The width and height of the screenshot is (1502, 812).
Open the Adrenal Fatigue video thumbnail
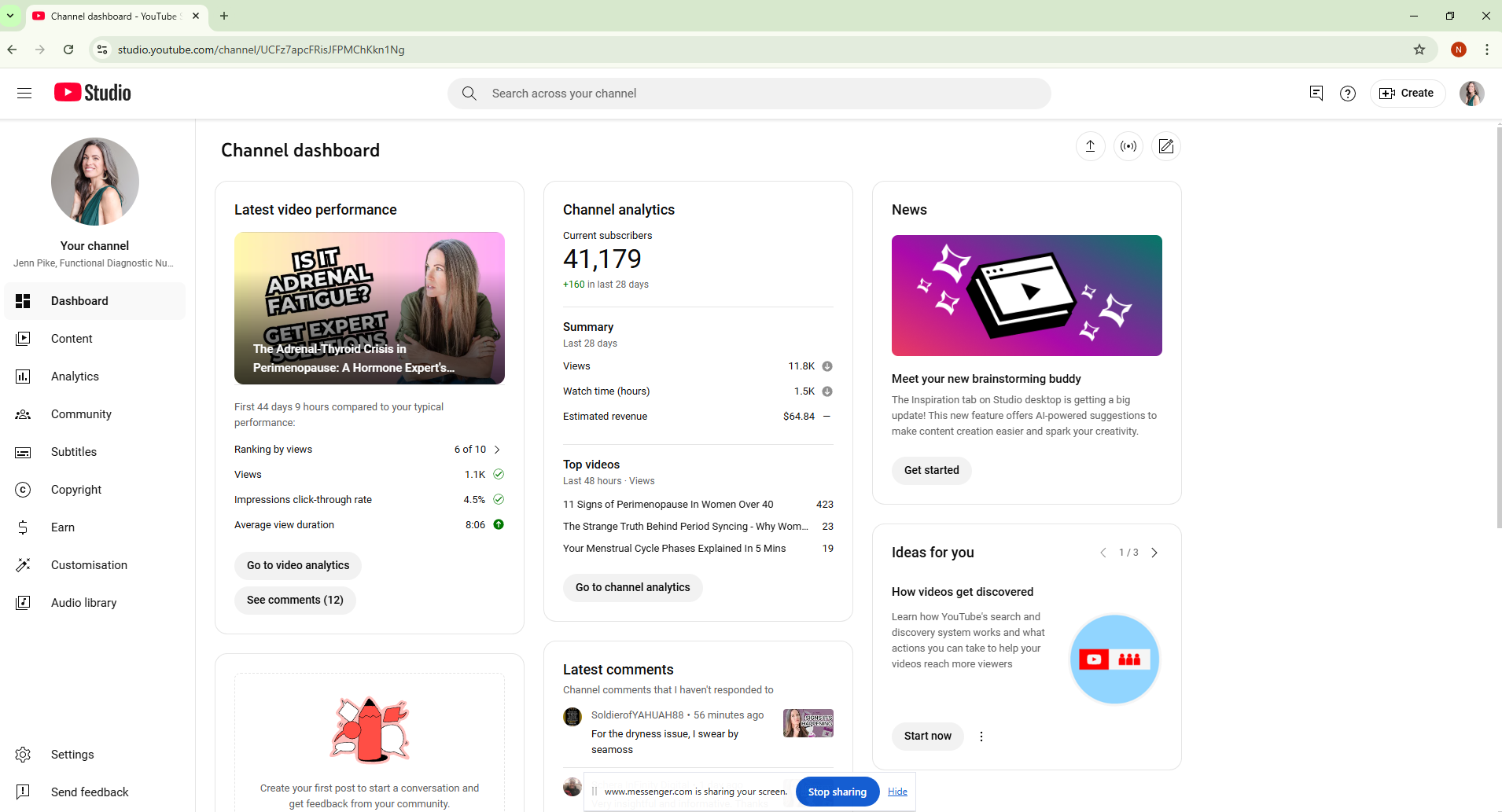pos(370,308)
